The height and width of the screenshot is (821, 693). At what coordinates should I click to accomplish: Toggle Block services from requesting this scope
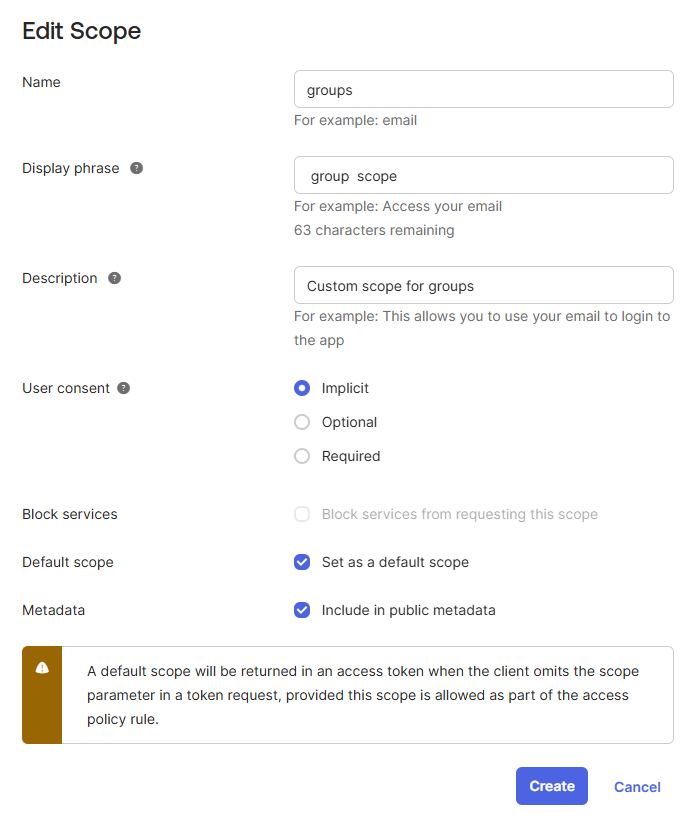(x=302, y=514)
